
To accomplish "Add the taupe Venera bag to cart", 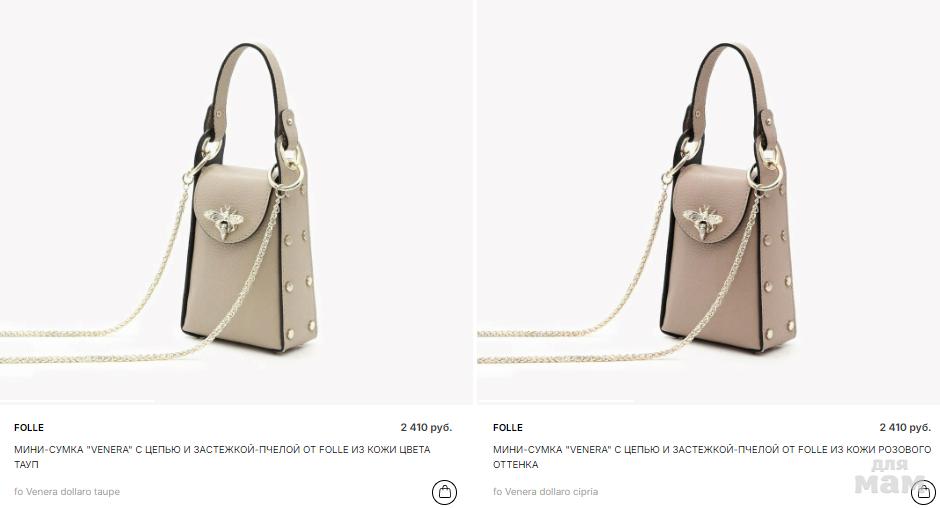I will (444, 492).
